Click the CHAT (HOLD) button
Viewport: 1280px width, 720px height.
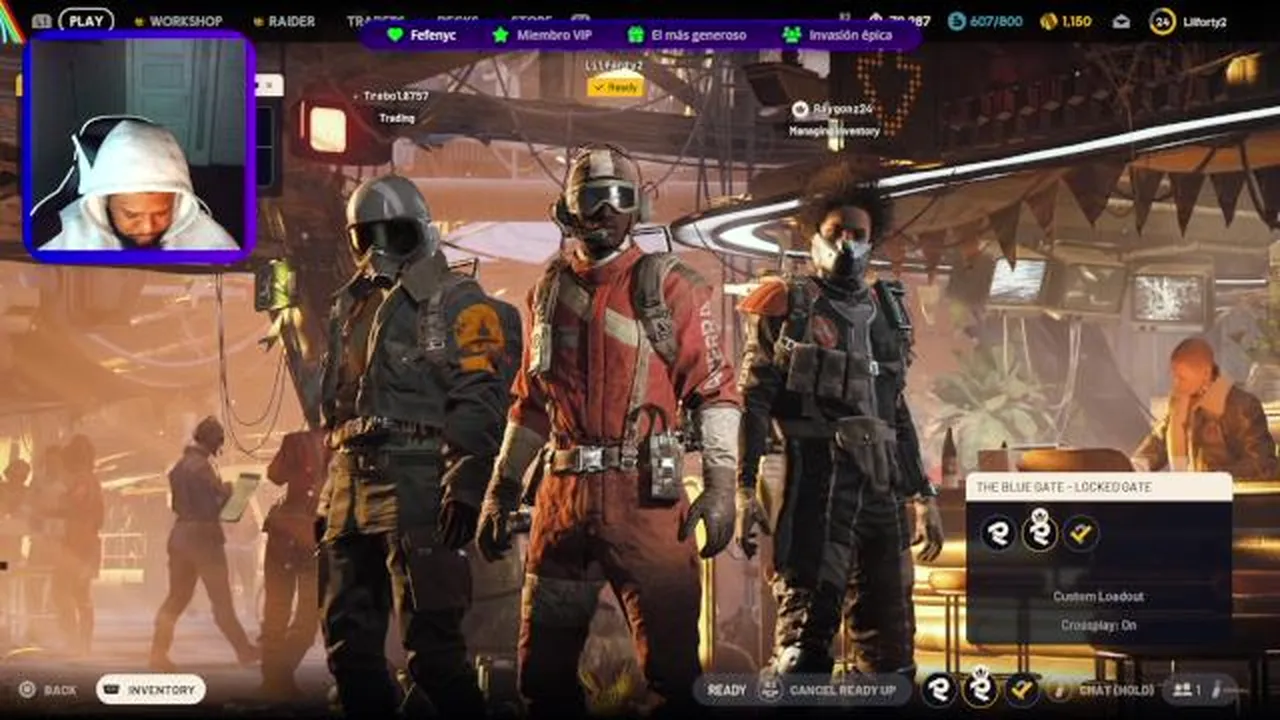point(1117,690)
